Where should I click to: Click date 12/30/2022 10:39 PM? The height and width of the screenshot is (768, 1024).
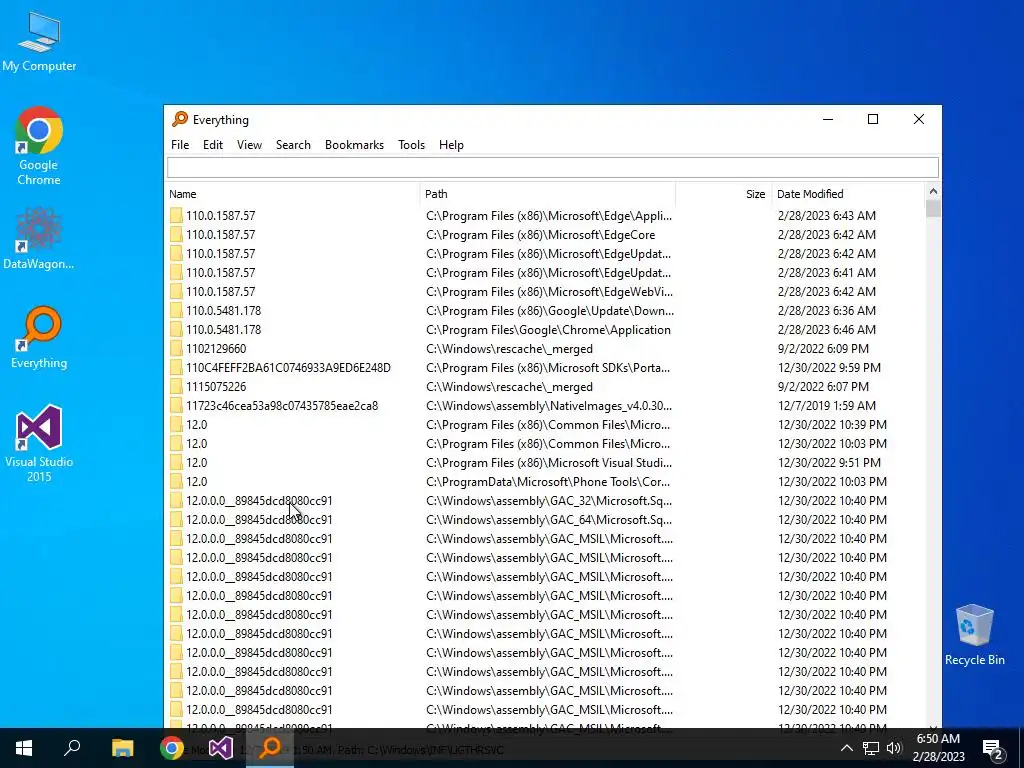pyautogui.click(x=832, y=424)
